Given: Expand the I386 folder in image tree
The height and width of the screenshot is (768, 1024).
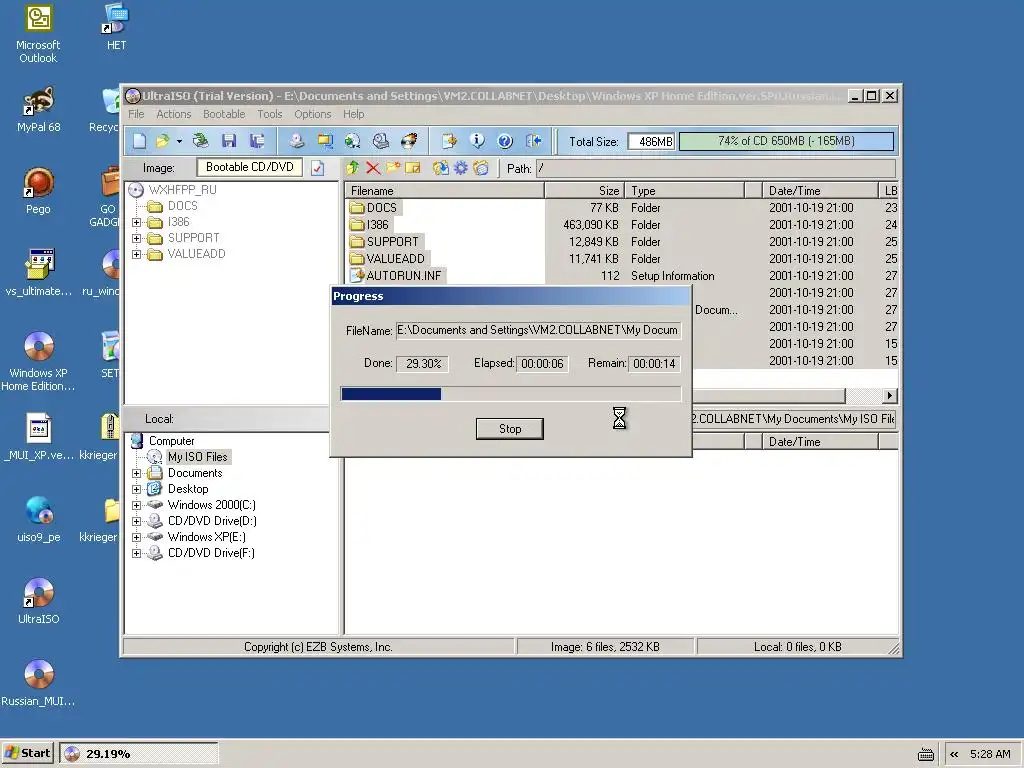Looking at the screenshot, I should (136, 223).
